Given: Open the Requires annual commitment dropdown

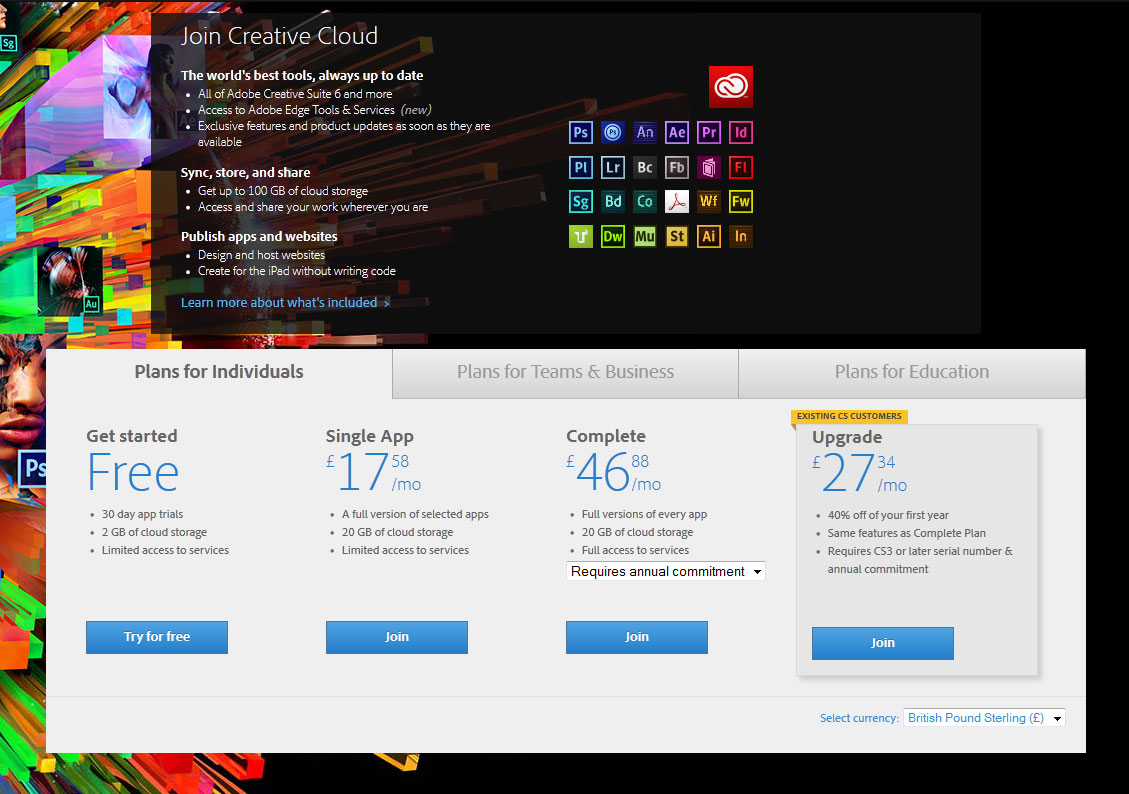Looking at the screenshot, I should click(x=665, y=572).
